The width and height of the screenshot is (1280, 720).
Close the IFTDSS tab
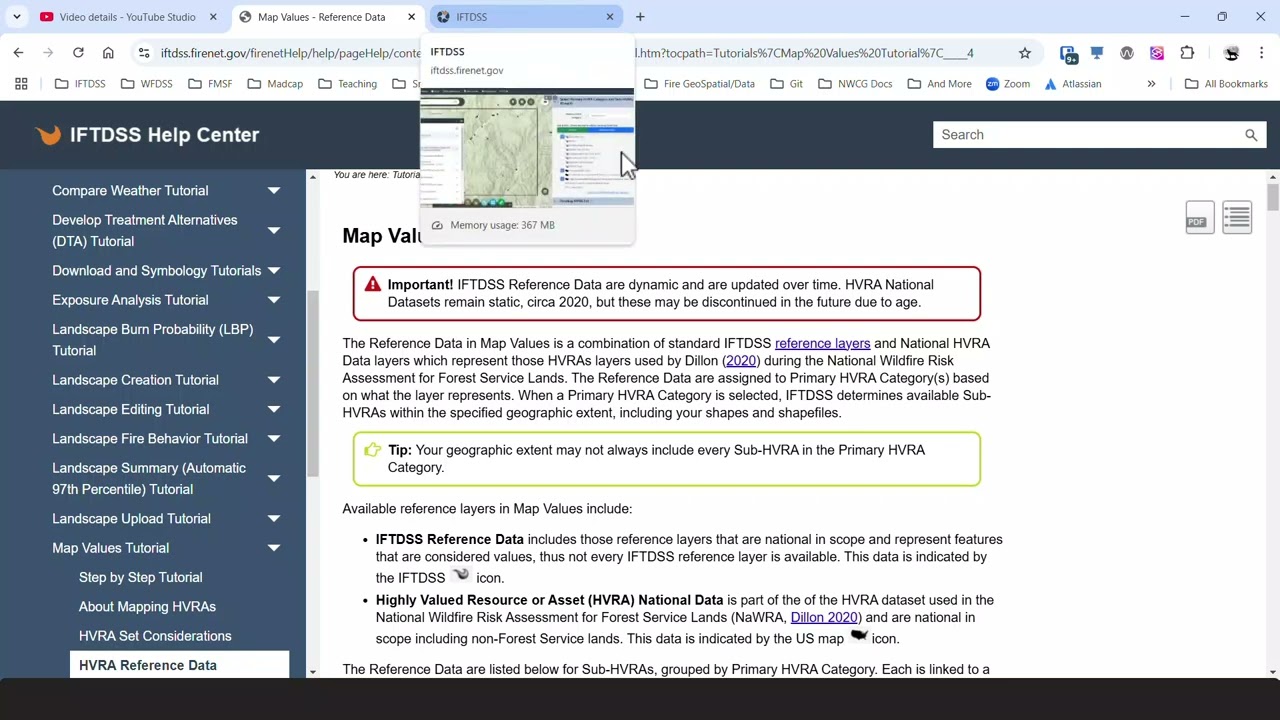pyautogui.click(x=610, y=17)
